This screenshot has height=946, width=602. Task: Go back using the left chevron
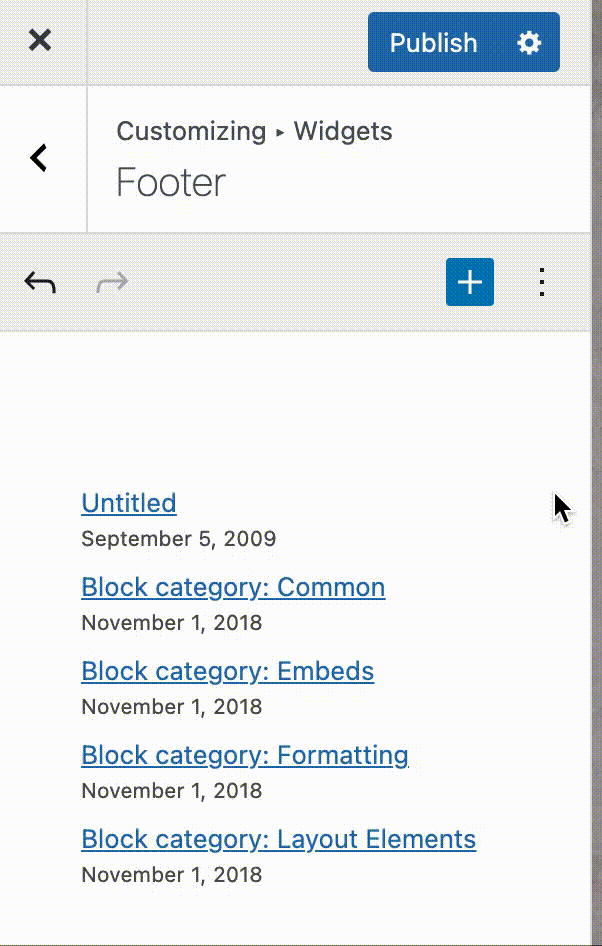pyautogui.click(x=40, y=158)
